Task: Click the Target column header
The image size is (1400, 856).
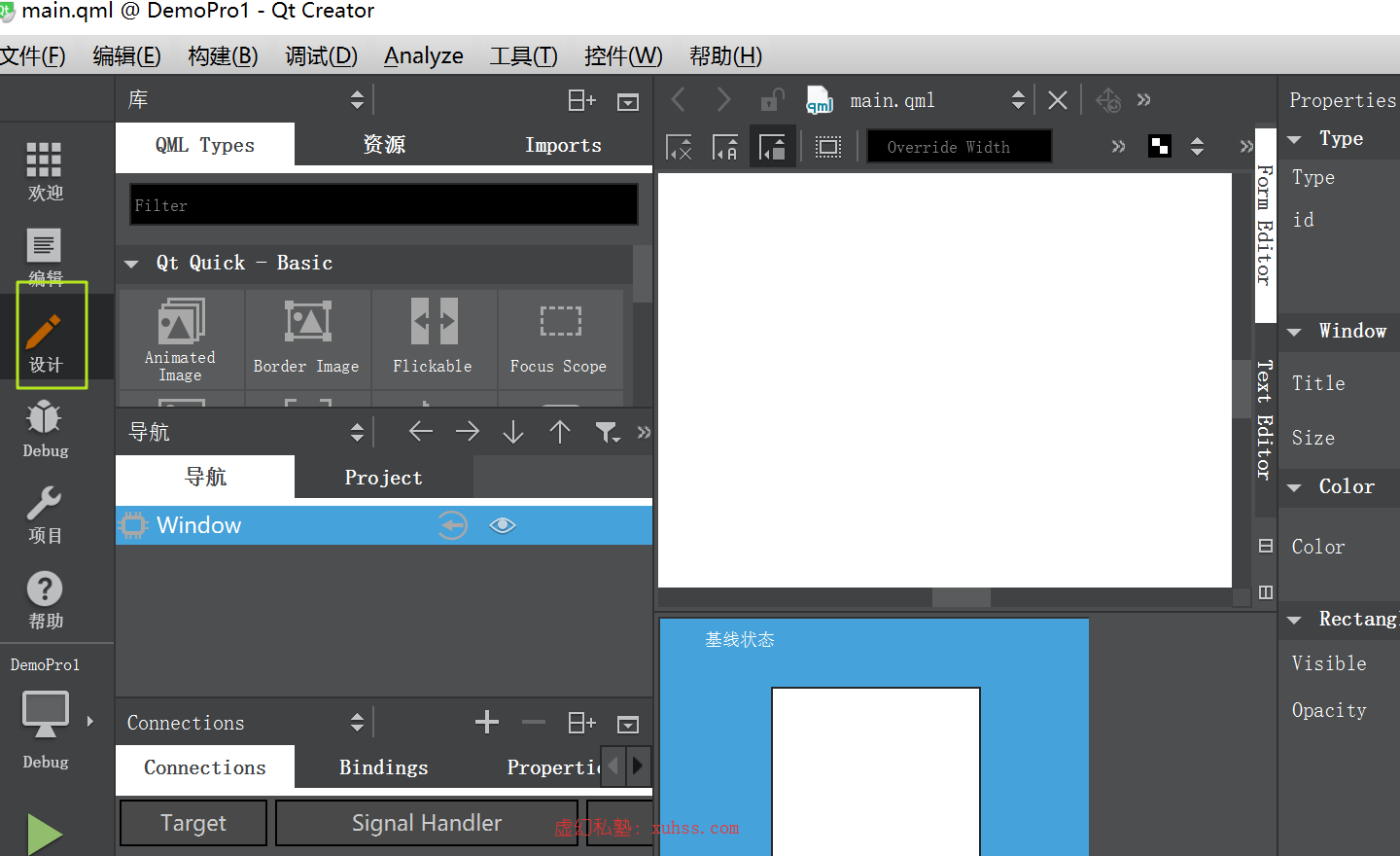Action: click(193, 823)
